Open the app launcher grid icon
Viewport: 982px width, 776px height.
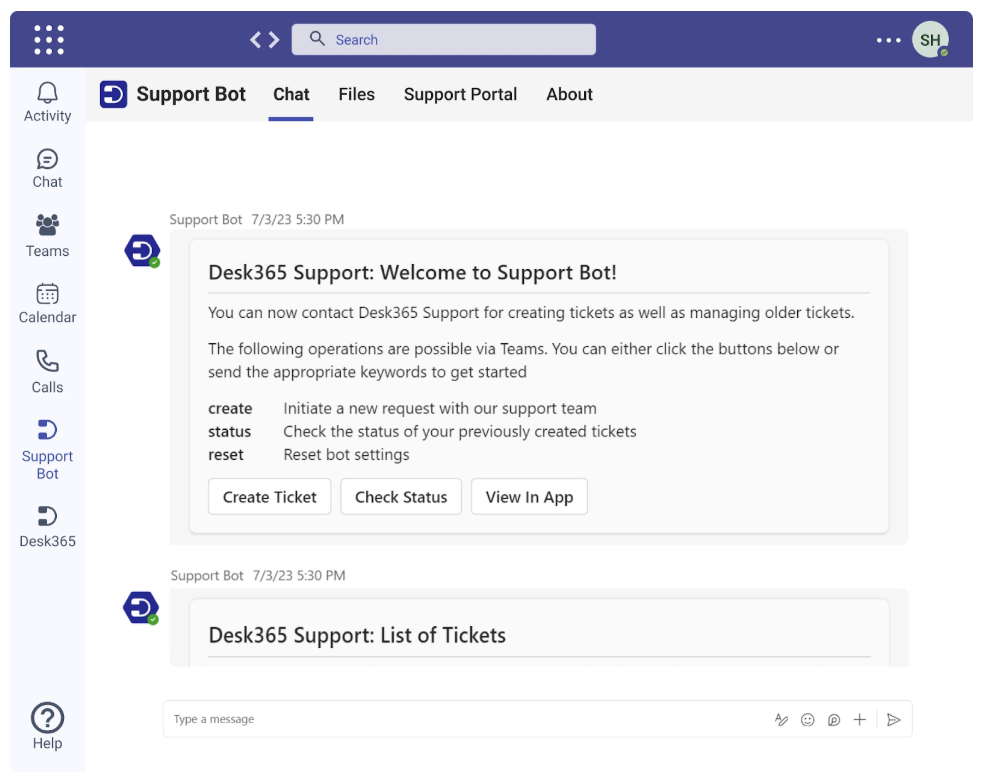(x=49, y=40)
